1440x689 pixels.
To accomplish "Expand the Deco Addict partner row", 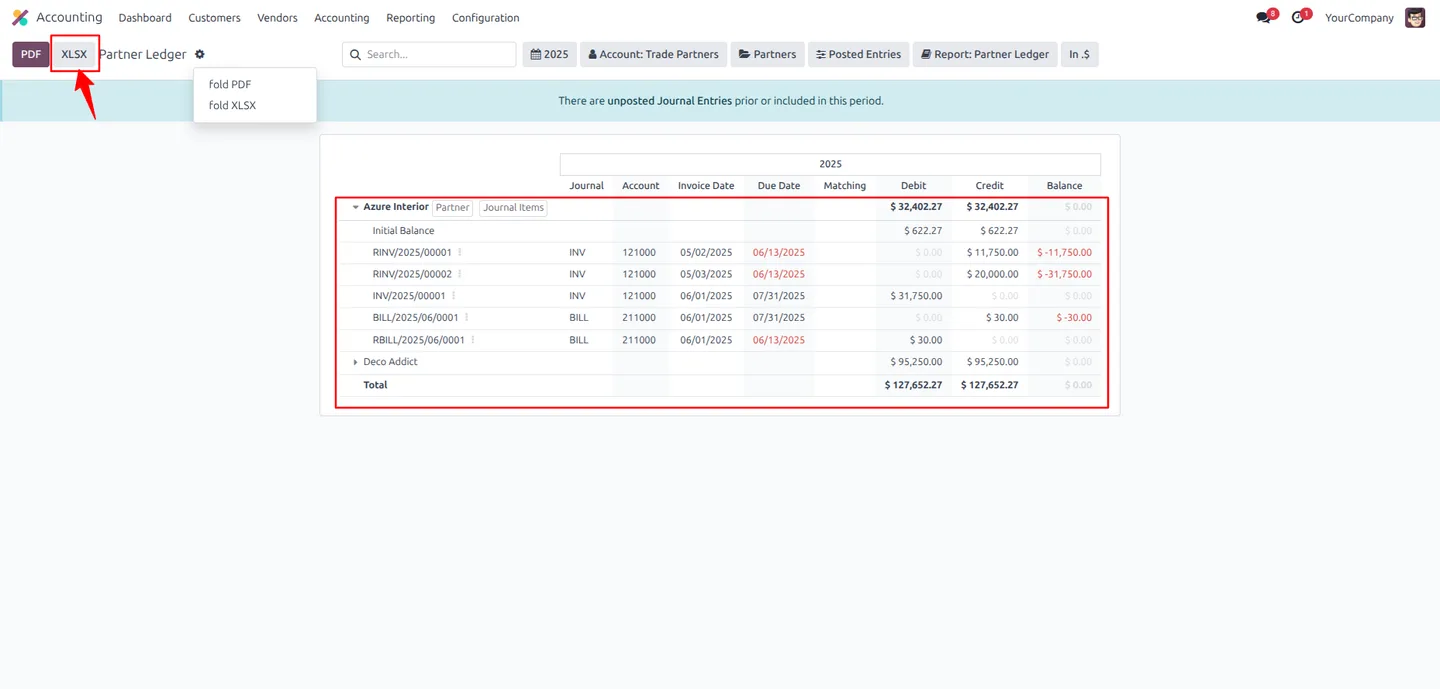I will [355, 362].
